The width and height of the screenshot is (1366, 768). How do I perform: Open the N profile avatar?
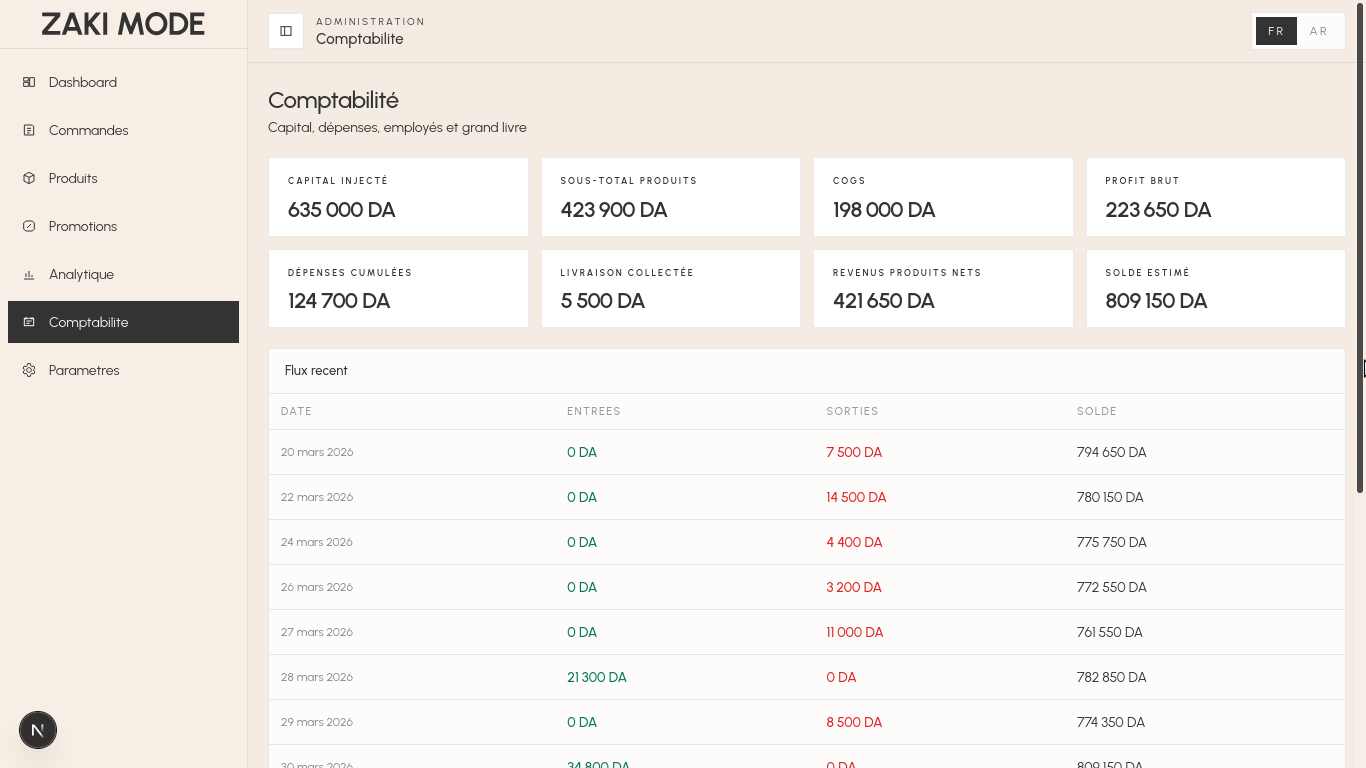pos(38,730)
